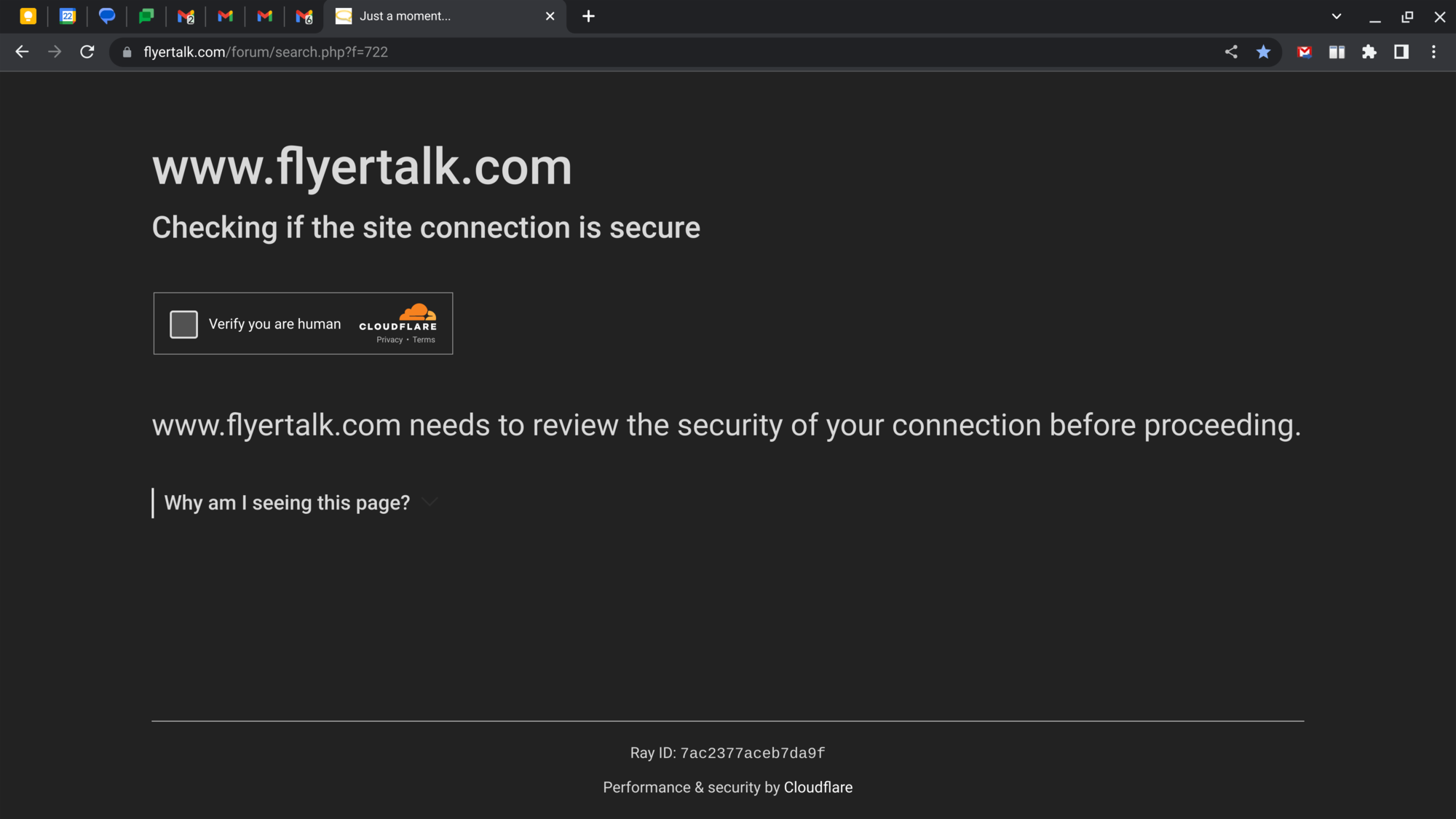Close the Just a moment tab
Image resolution: width=1456 pixels, height=819 pixels.
click(x=550, y=16)
